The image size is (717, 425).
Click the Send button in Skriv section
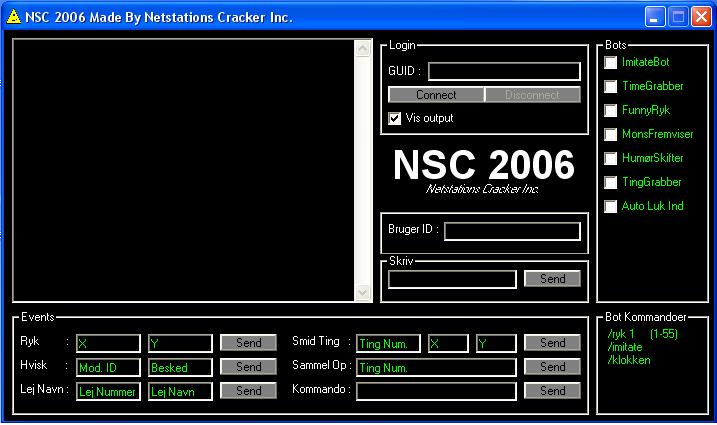(552, 280)
